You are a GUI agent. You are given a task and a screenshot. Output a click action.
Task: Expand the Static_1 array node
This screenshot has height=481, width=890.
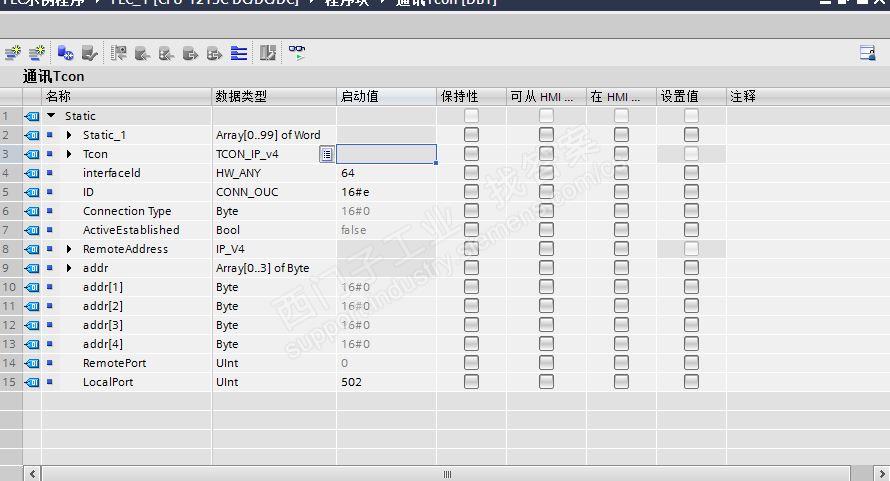point(69,135)
